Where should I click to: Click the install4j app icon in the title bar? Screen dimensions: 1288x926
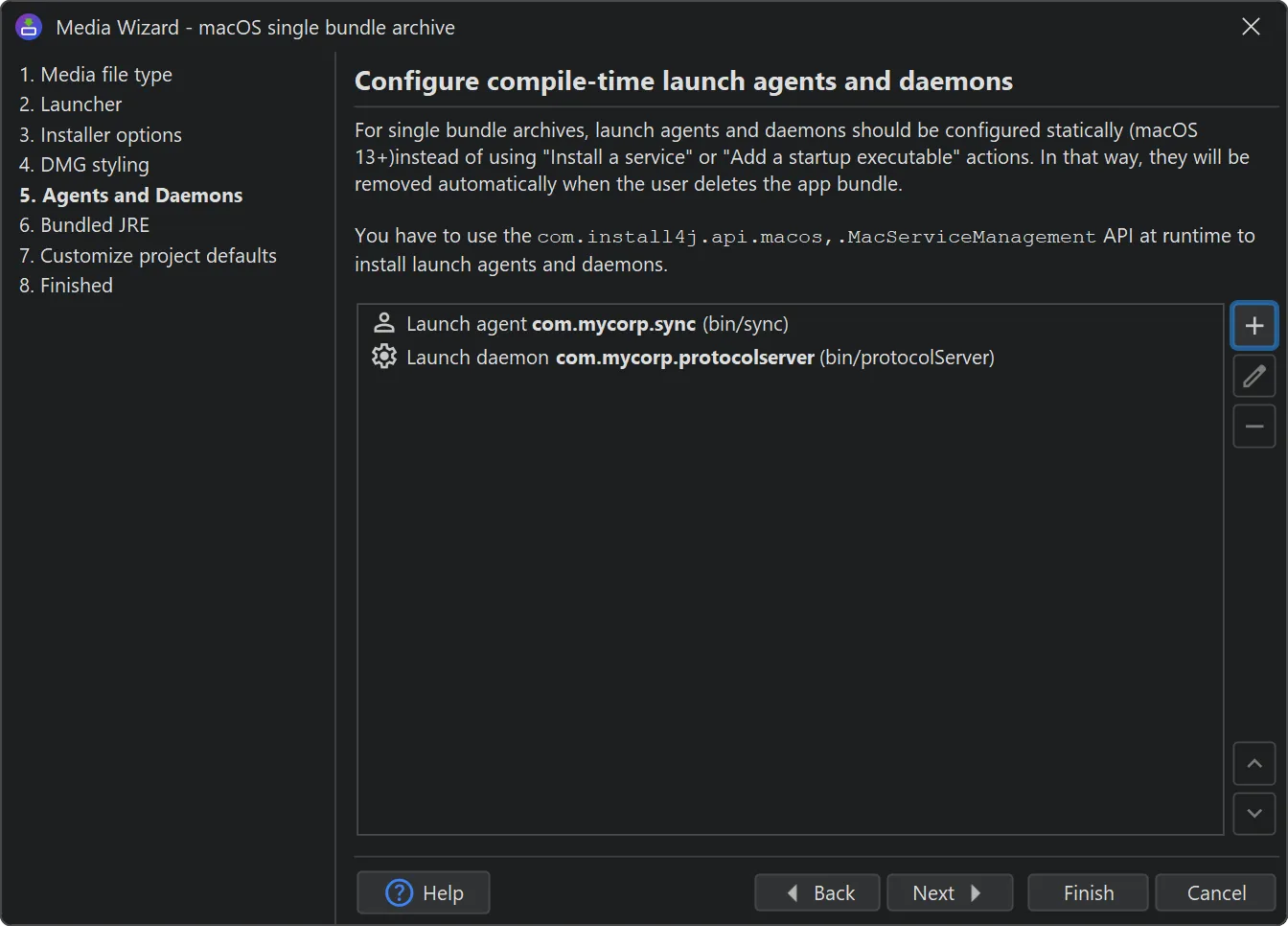tap(29, 27)
